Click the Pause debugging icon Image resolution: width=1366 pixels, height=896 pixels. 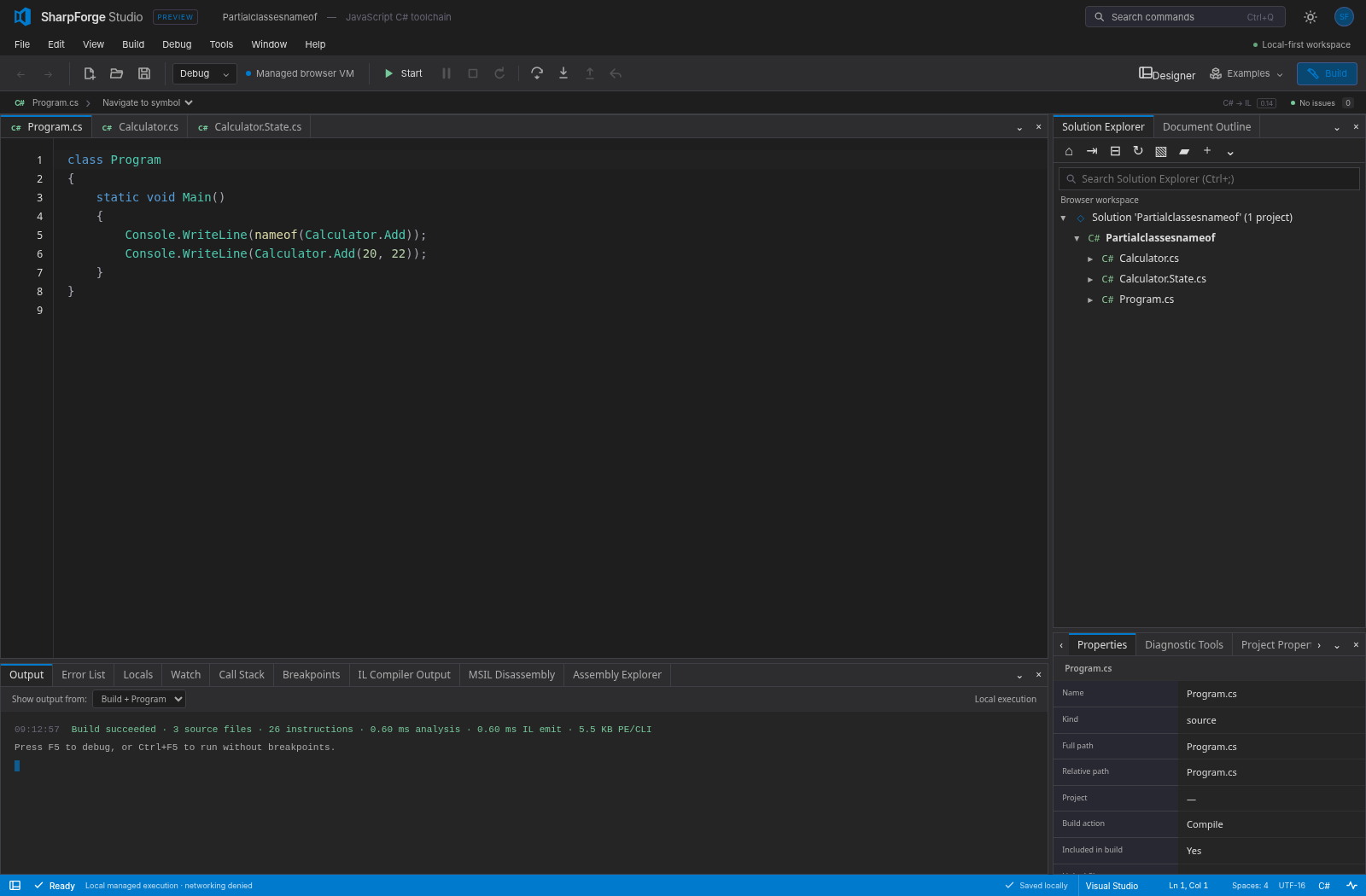click(447, 73)
